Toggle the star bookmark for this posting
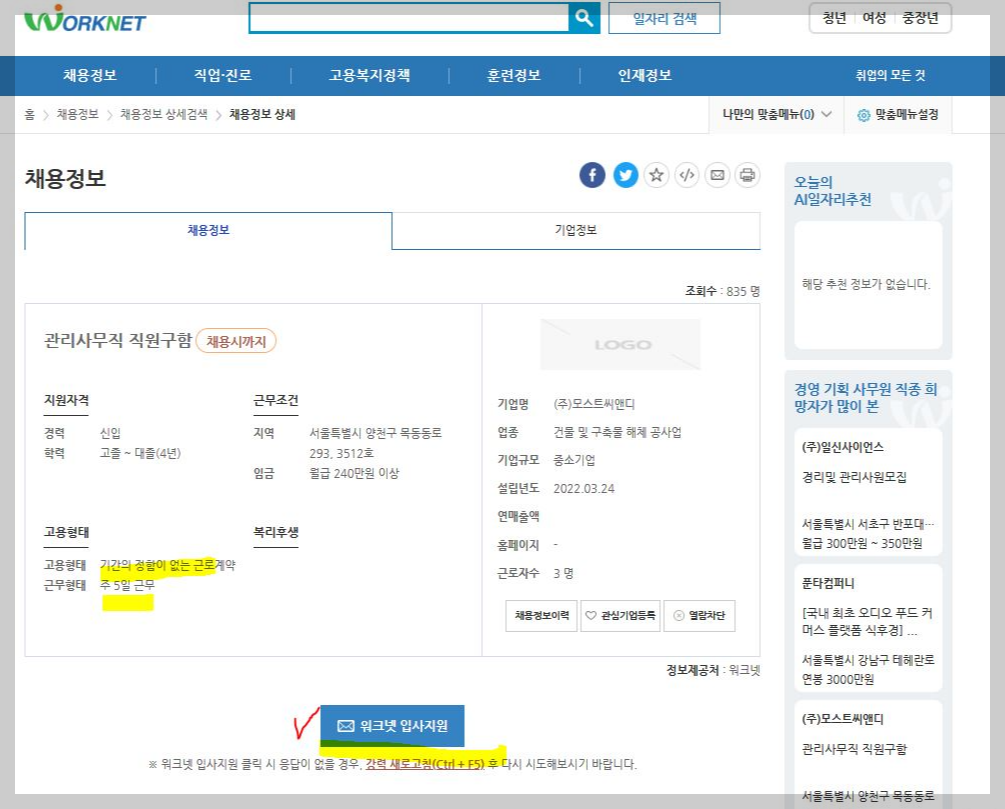The height and width of the screenshot is (809, 1005). pos(656,174)
